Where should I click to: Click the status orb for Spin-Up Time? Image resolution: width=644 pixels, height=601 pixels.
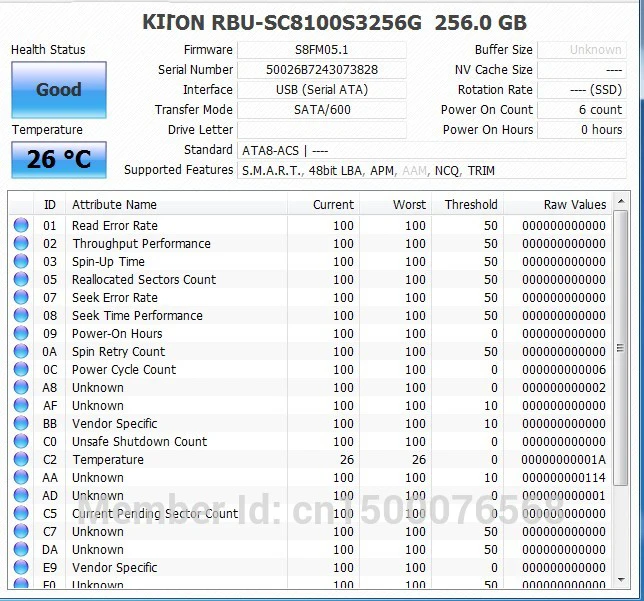[21, 261]
